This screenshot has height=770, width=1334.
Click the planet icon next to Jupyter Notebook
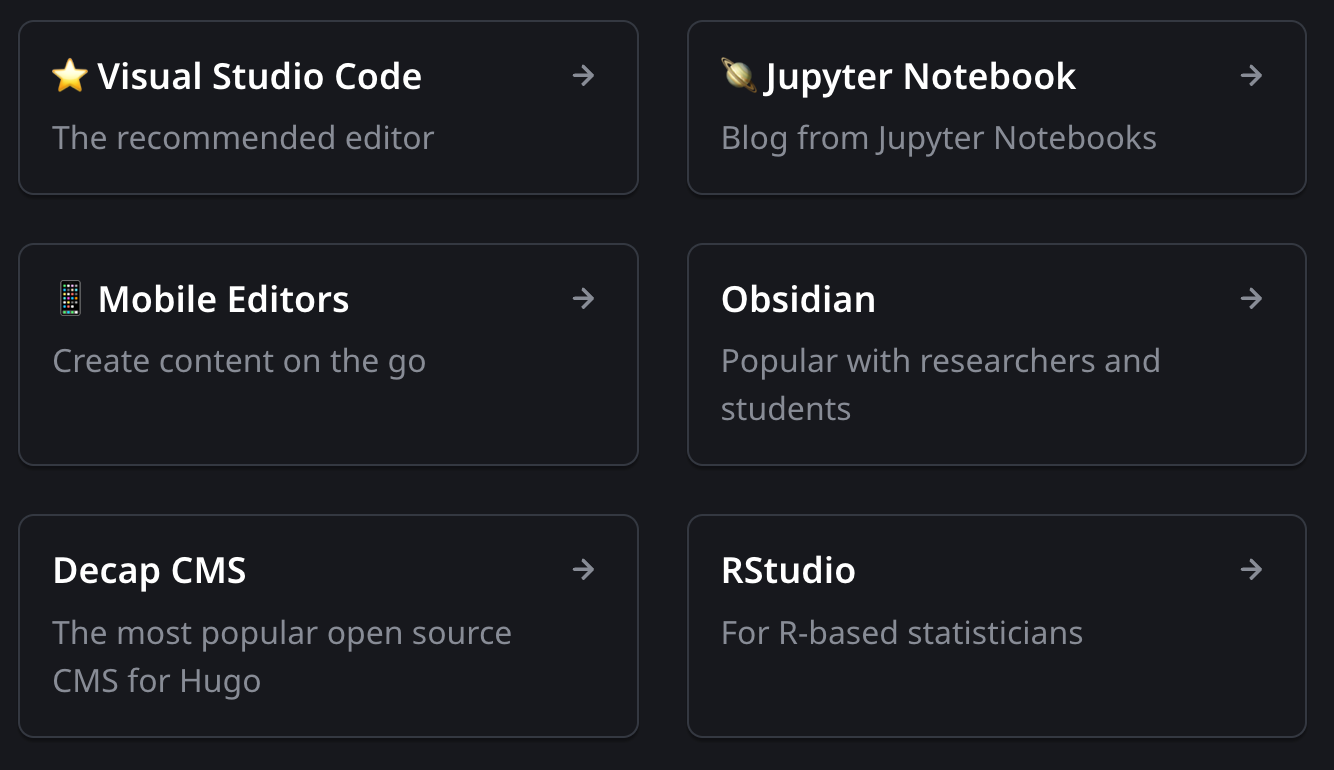(x=738, y=76)
